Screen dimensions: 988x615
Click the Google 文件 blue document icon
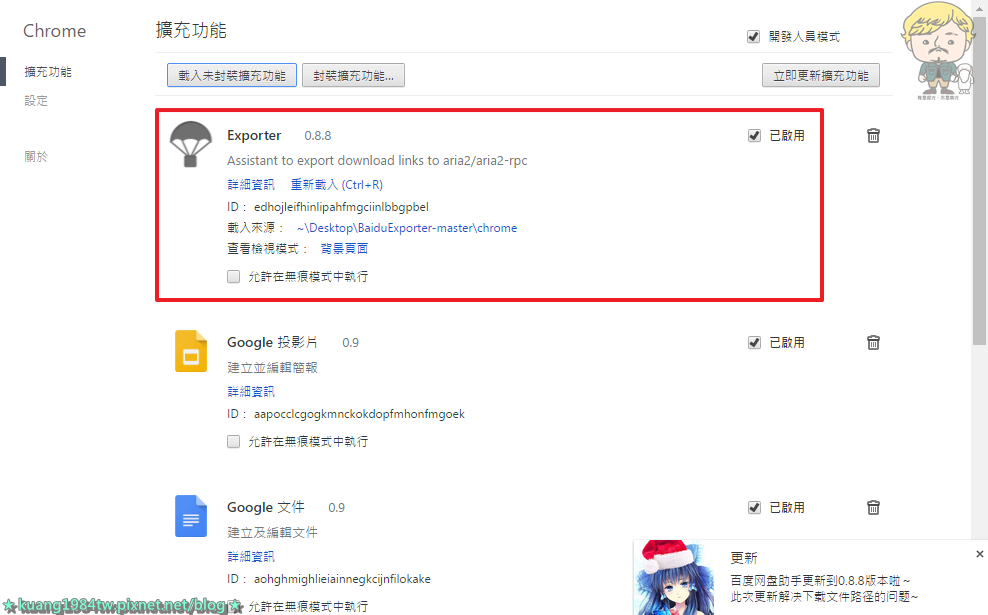click(x=191, y=516)
